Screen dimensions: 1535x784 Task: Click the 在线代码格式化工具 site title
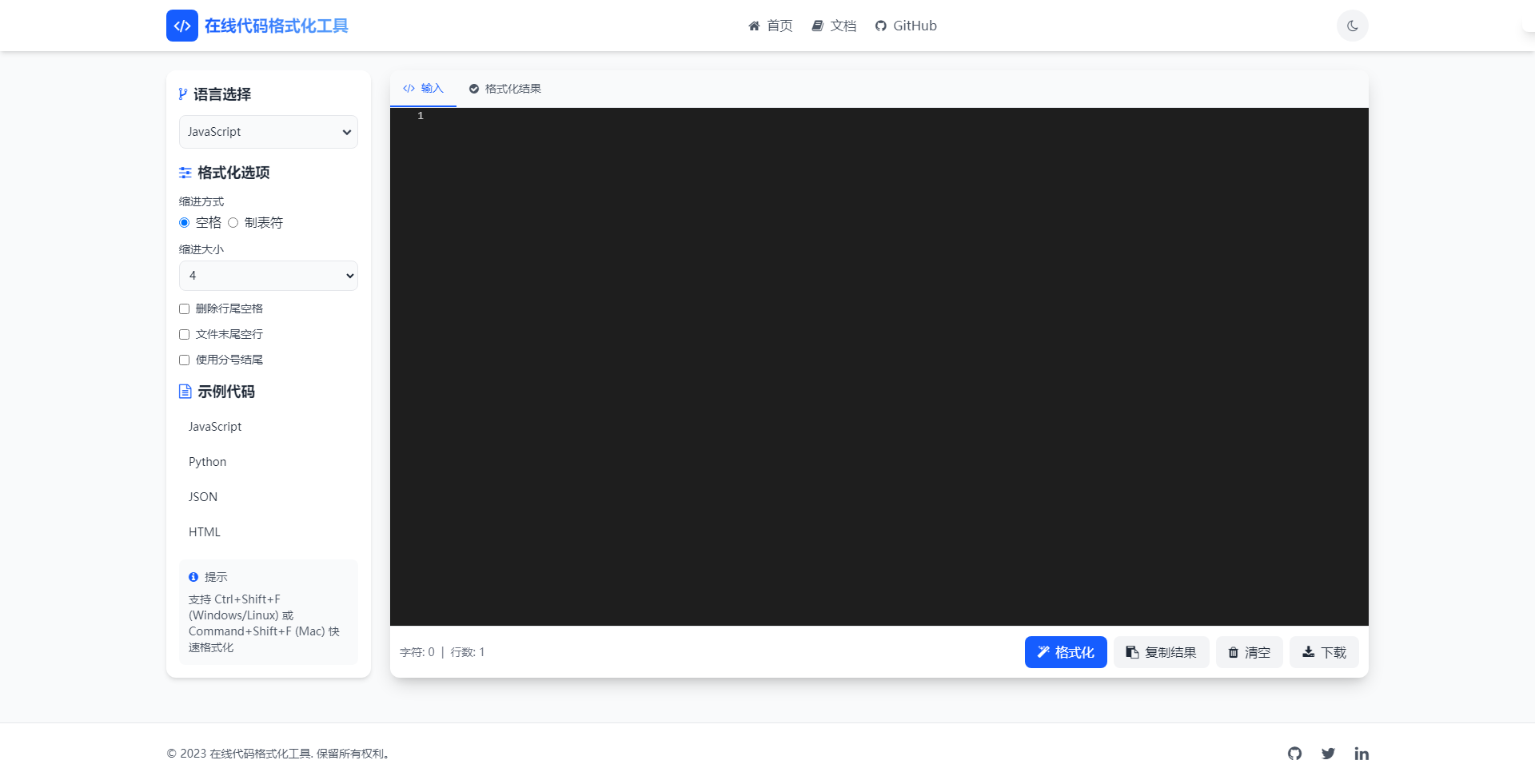277,26
